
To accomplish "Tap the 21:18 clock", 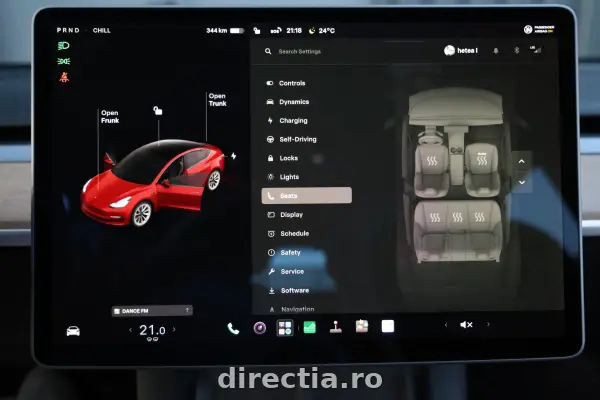I will [294, 31].
